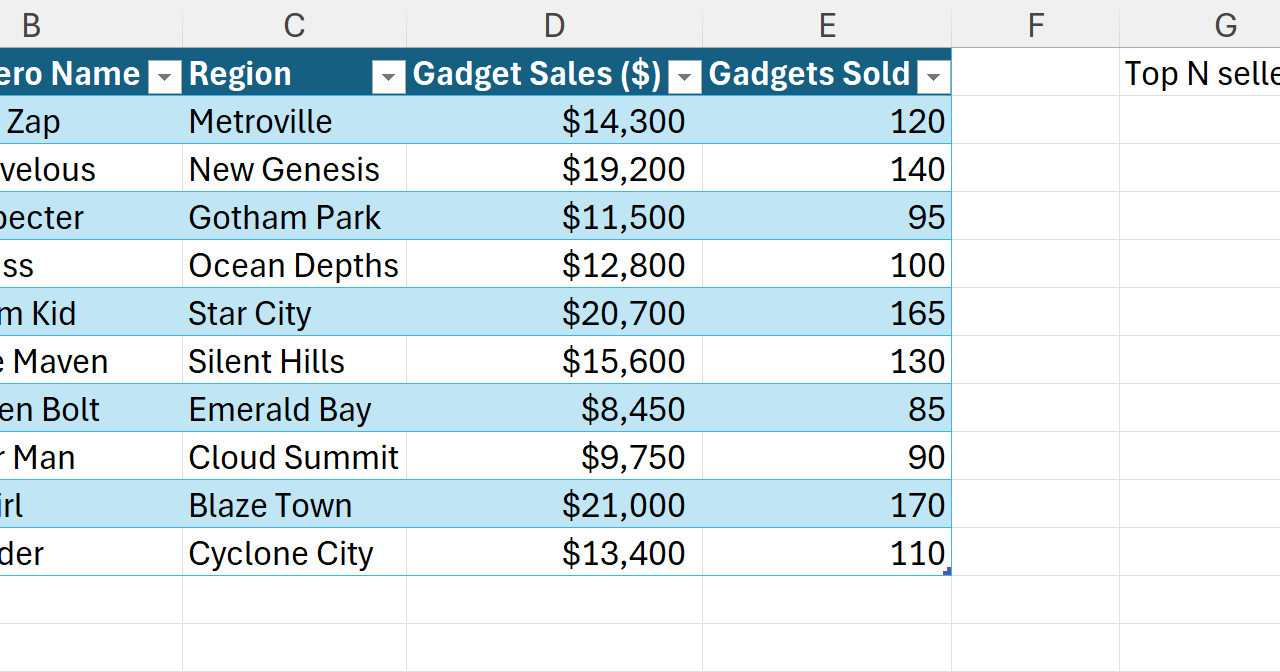Select the column C header

294,25
